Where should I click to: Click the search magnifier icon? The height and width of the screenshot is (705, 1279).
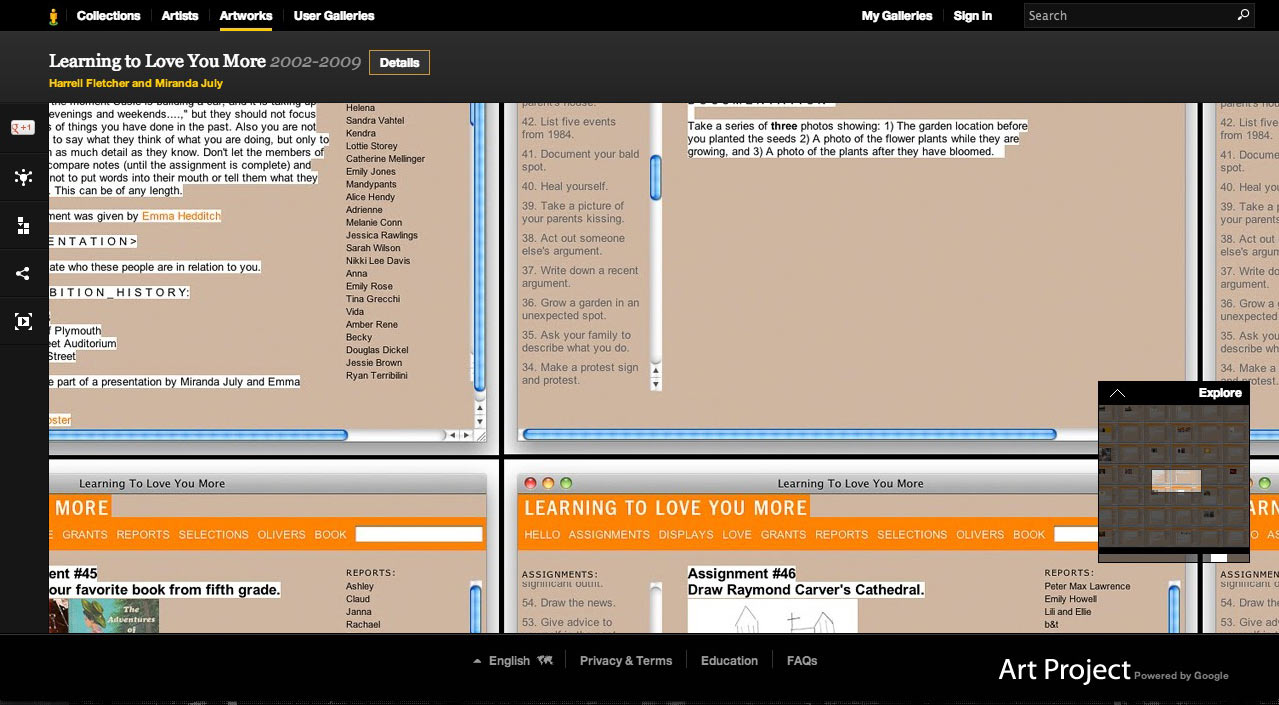click(1243, 15)
